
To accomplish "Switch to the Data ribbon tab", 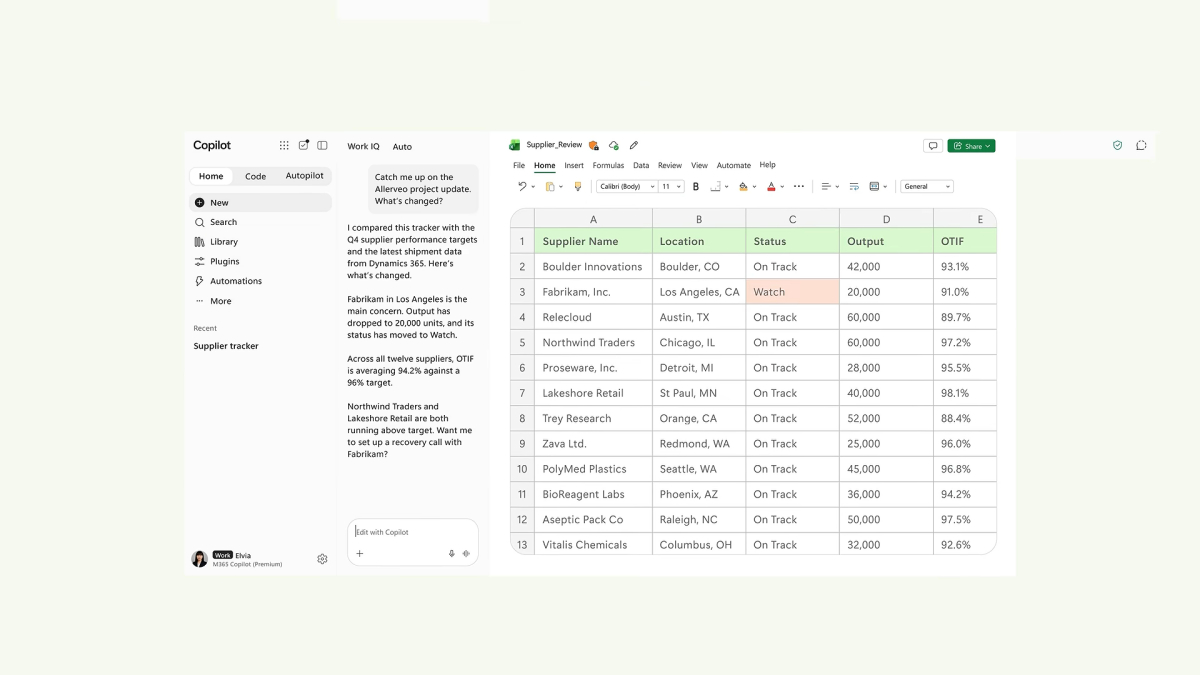I will pos(641,166).
